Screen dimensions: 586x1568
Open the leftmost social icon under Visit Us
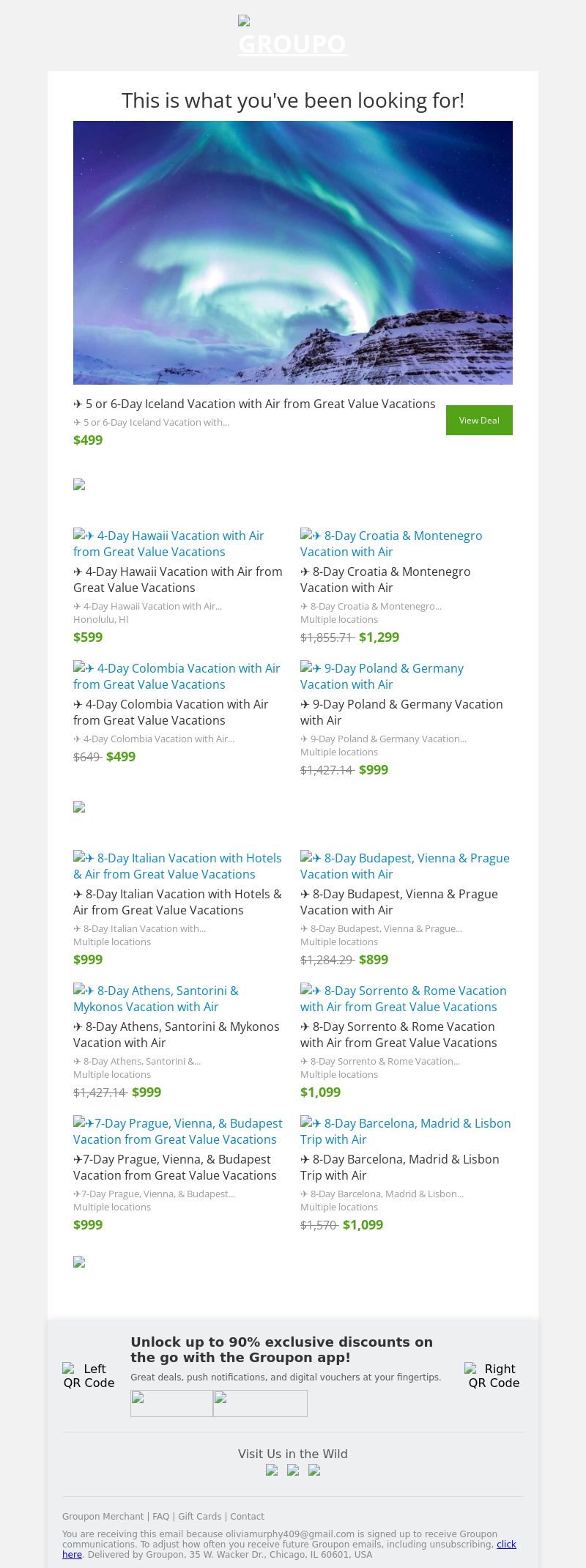pos(272,1470)
